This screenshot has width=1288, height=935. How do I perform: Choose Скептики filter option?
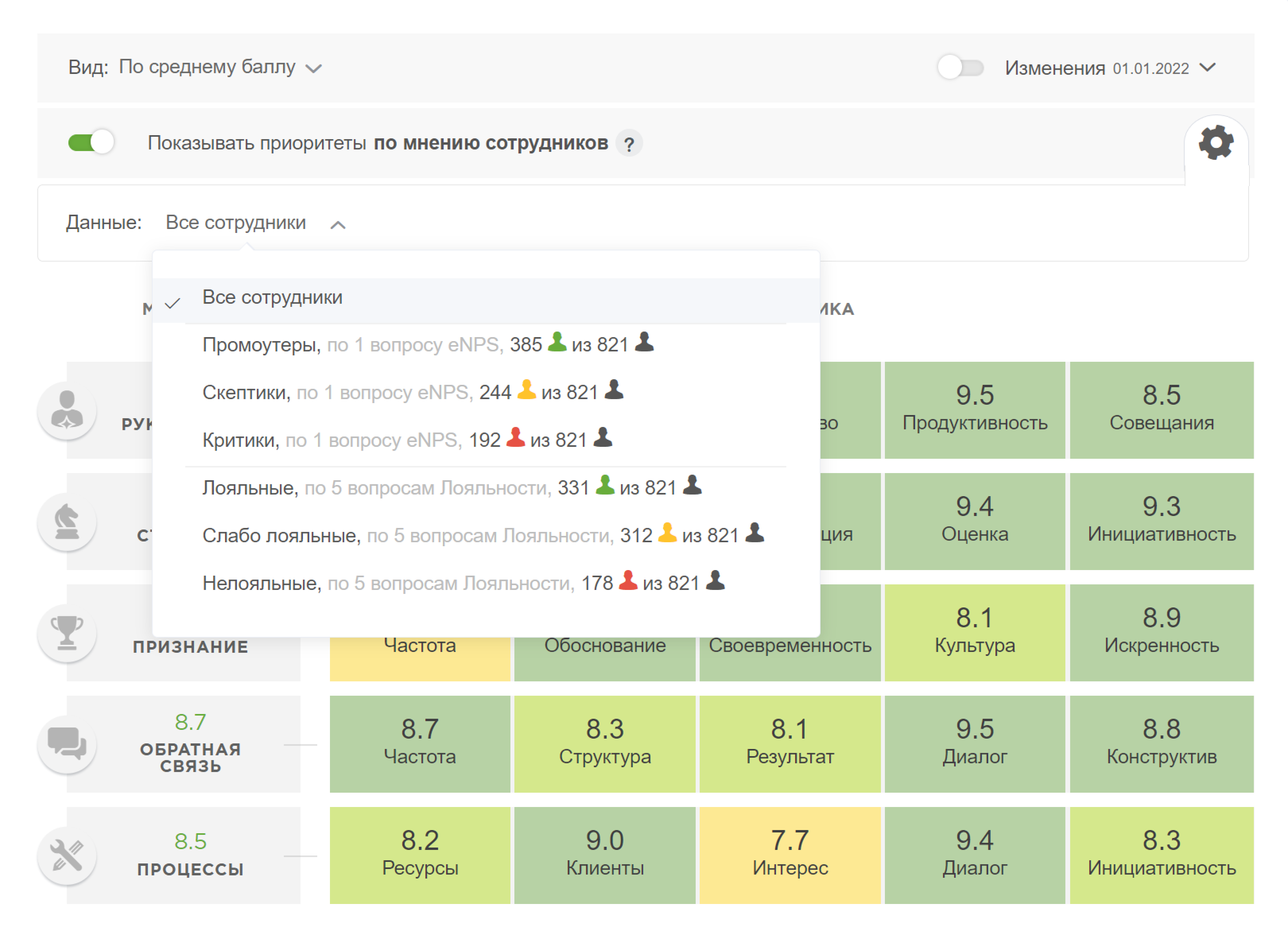pos(485,392)
